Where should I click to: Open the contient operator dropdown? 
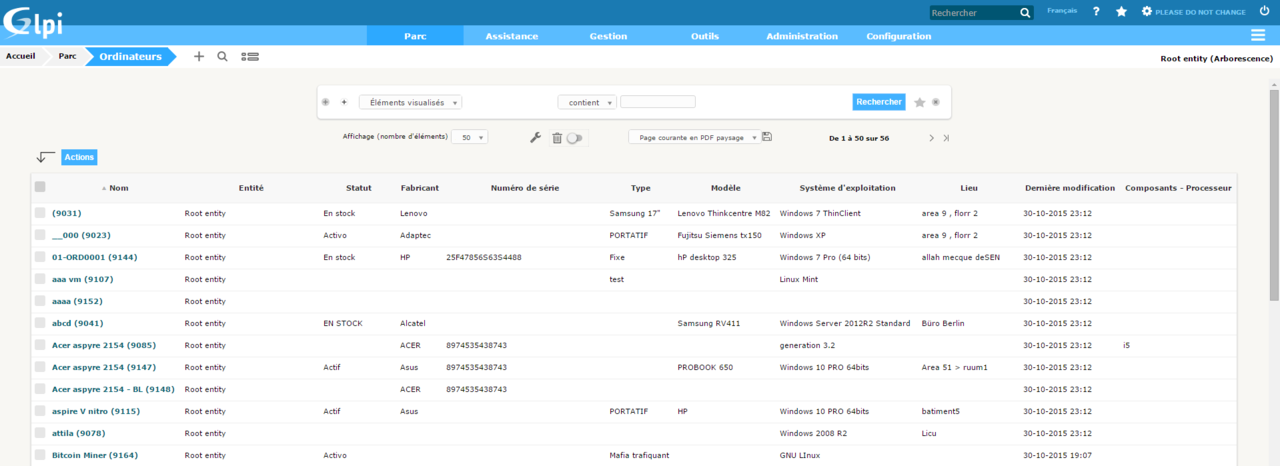click(587, 102)
